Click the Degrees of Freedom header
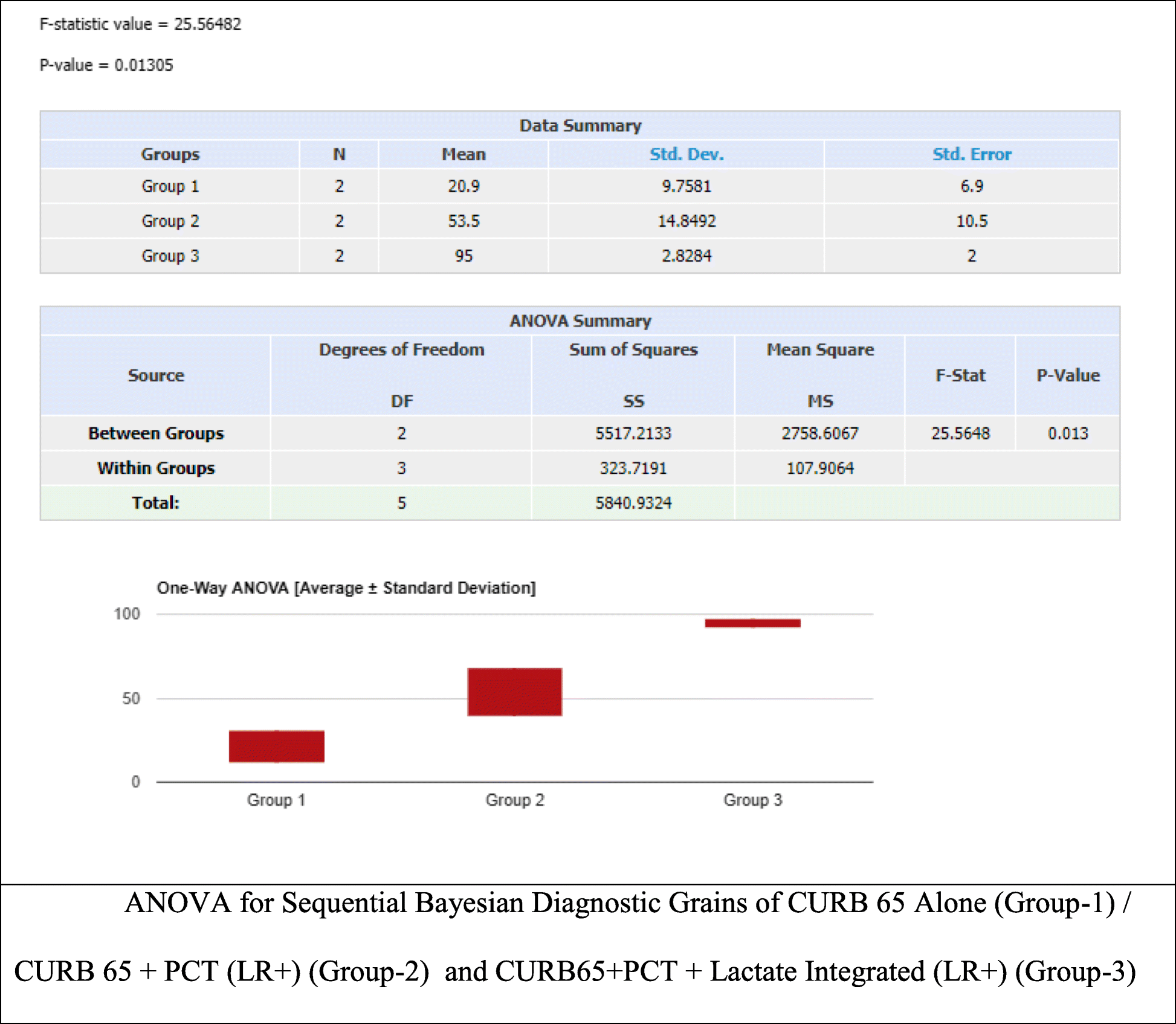Screen dimensions: 1176x1024 (x=402, y=350)
